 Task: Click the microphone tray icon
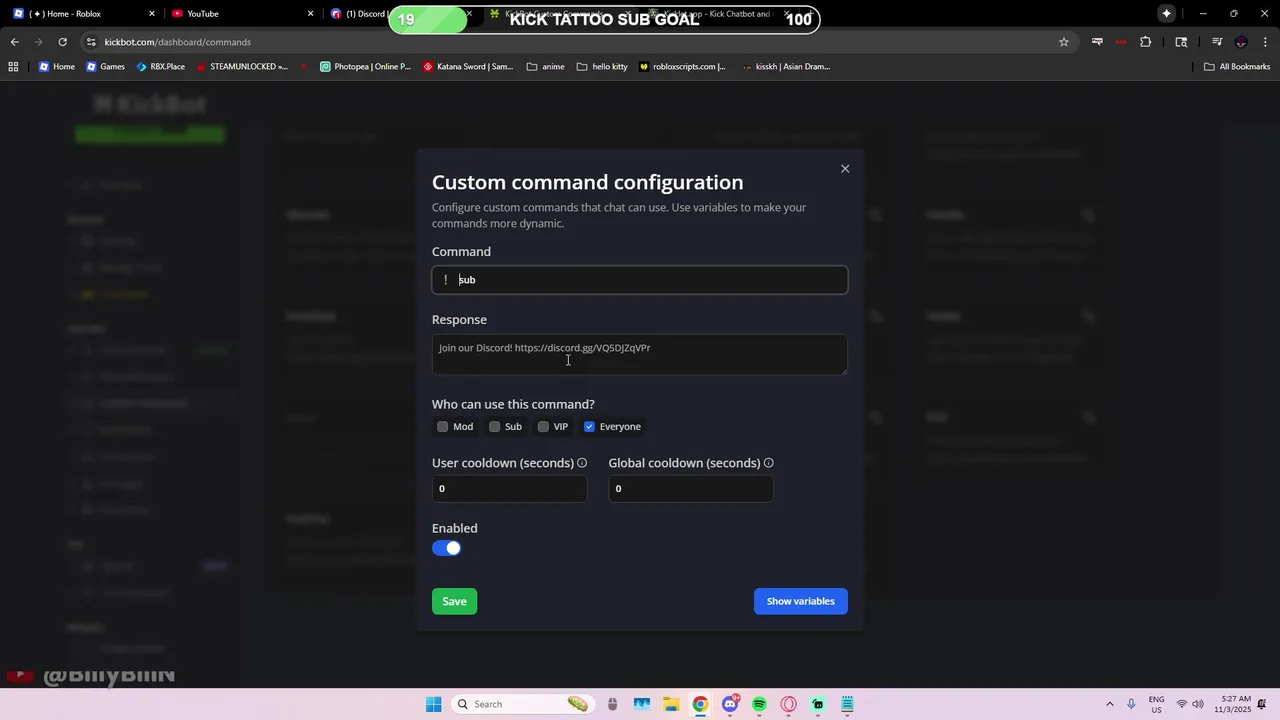pyautogui.click(x=1131, y=704)
